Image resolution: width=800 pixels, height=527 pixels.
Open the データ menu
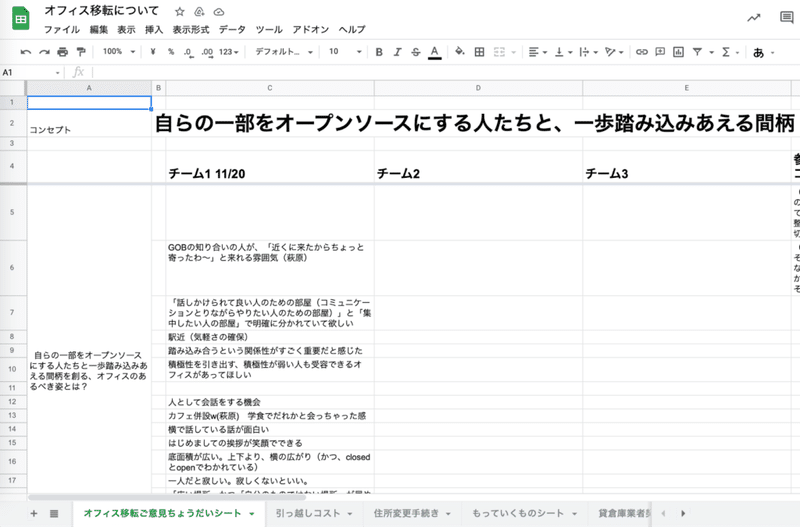point(232,30)
